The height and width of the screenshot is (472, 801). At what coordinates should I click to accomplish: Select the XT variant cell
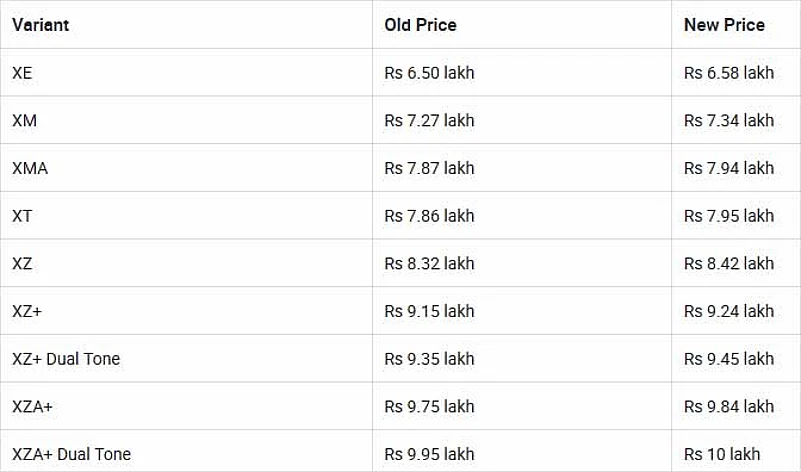point(22,216)
